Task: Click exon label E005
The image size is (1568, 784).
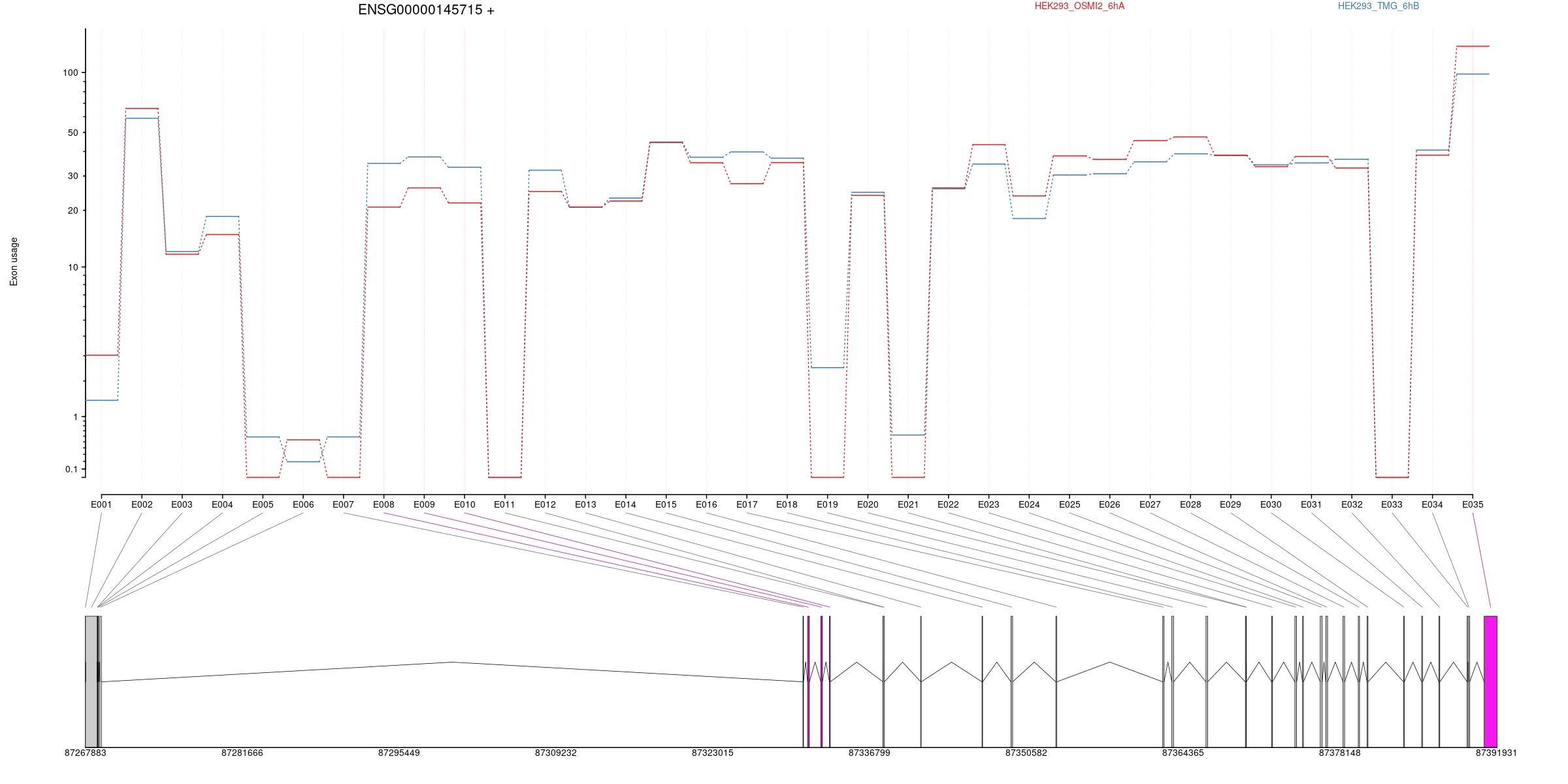Action: [263, 504]
